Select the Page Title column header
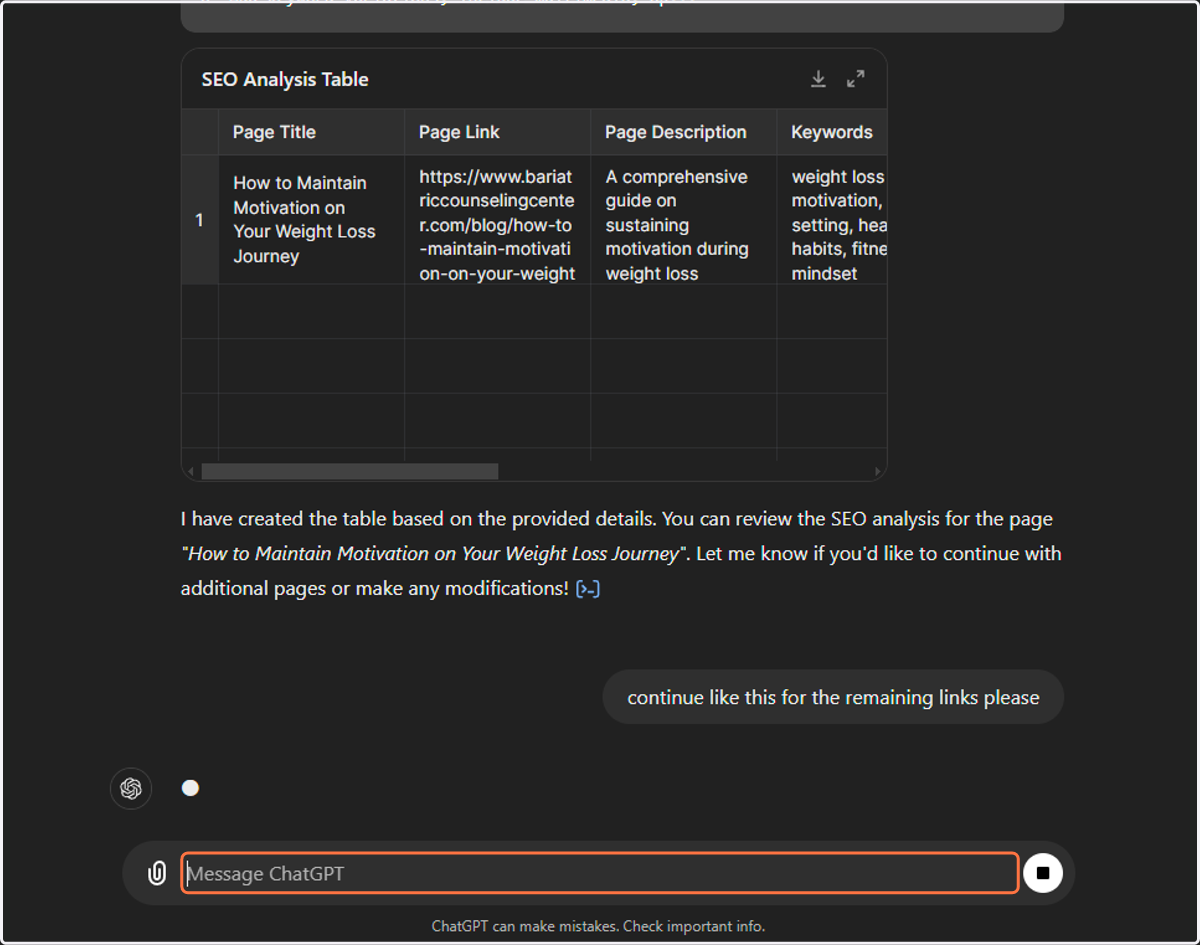 click(311, 132)
